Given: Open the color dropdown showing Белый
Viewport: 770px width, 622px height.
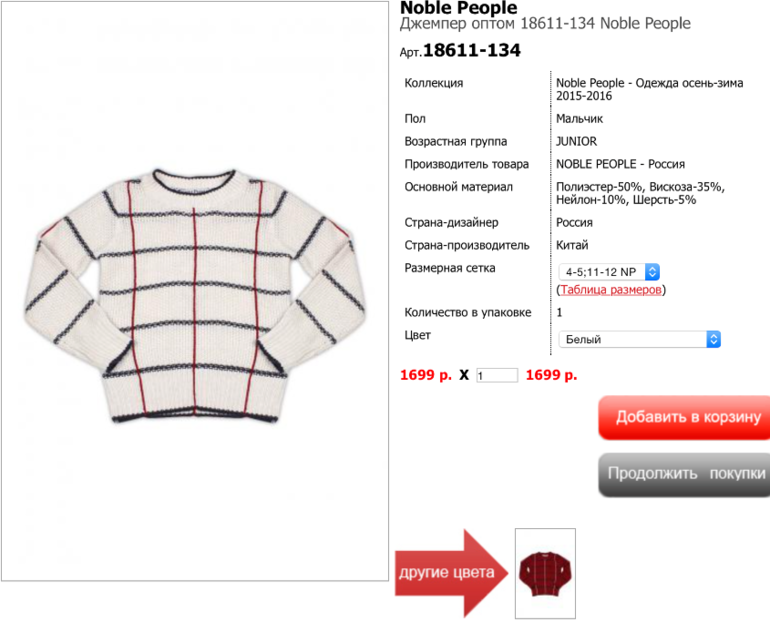Looking at the screenshot, I should pos(639,339).
